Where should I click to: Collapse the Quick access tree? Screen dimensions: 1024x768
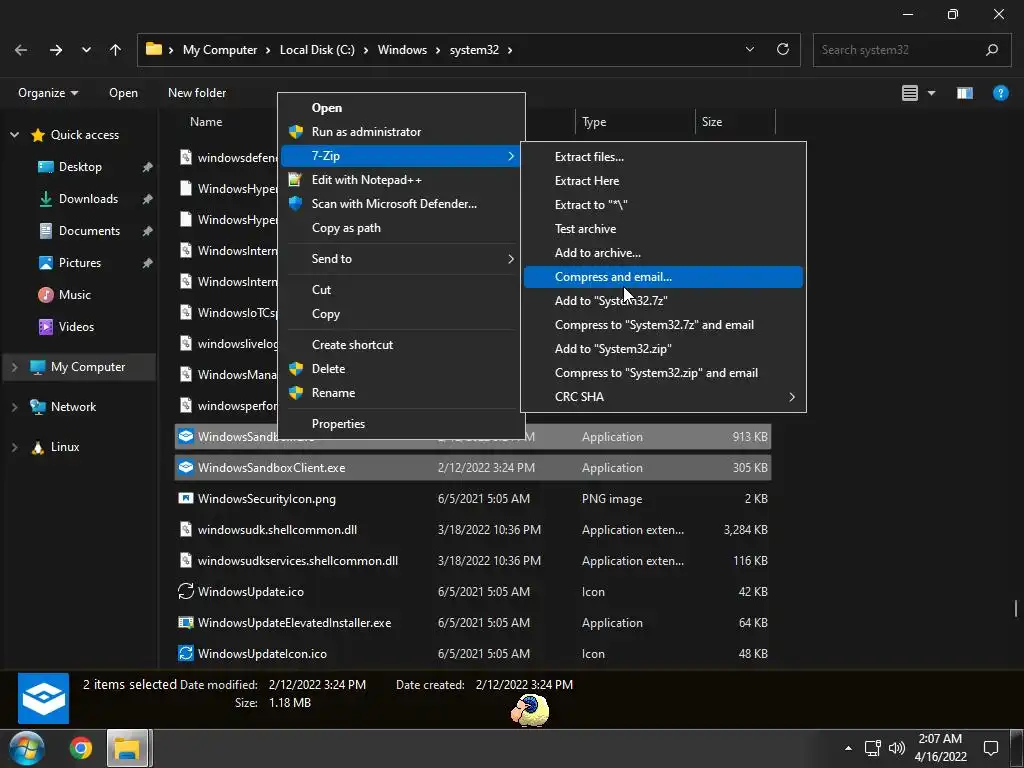click(14, 135)
